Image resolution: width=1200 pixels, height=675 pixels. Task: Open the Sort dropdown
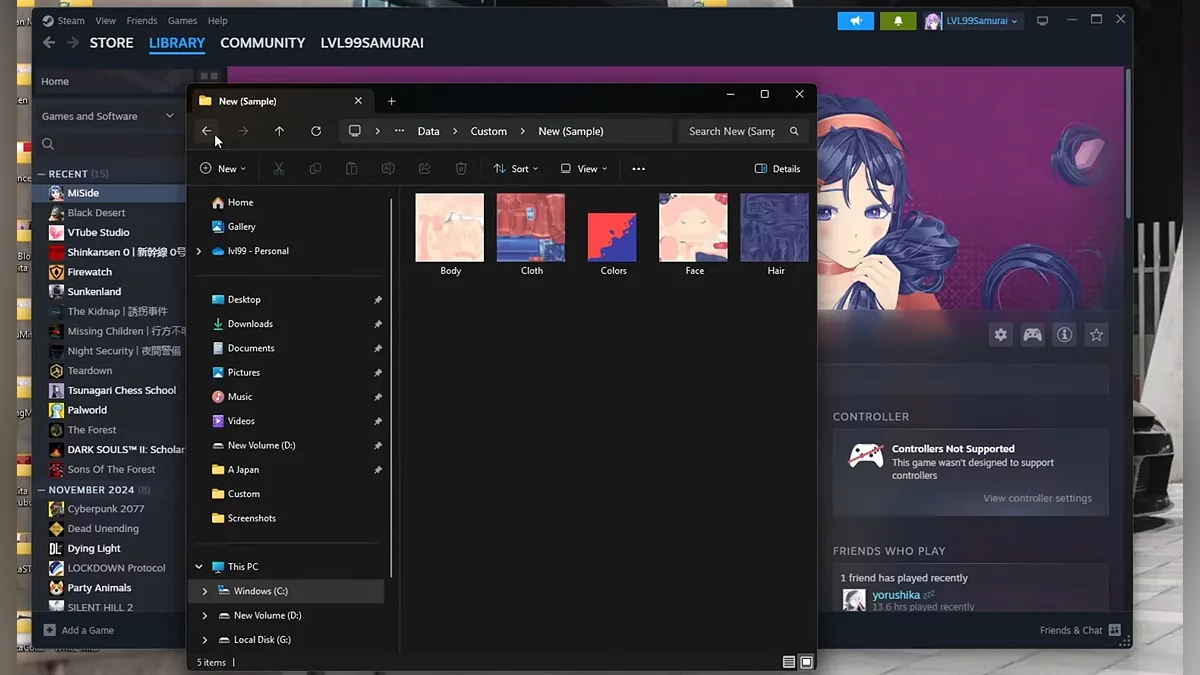pos(516,169)
